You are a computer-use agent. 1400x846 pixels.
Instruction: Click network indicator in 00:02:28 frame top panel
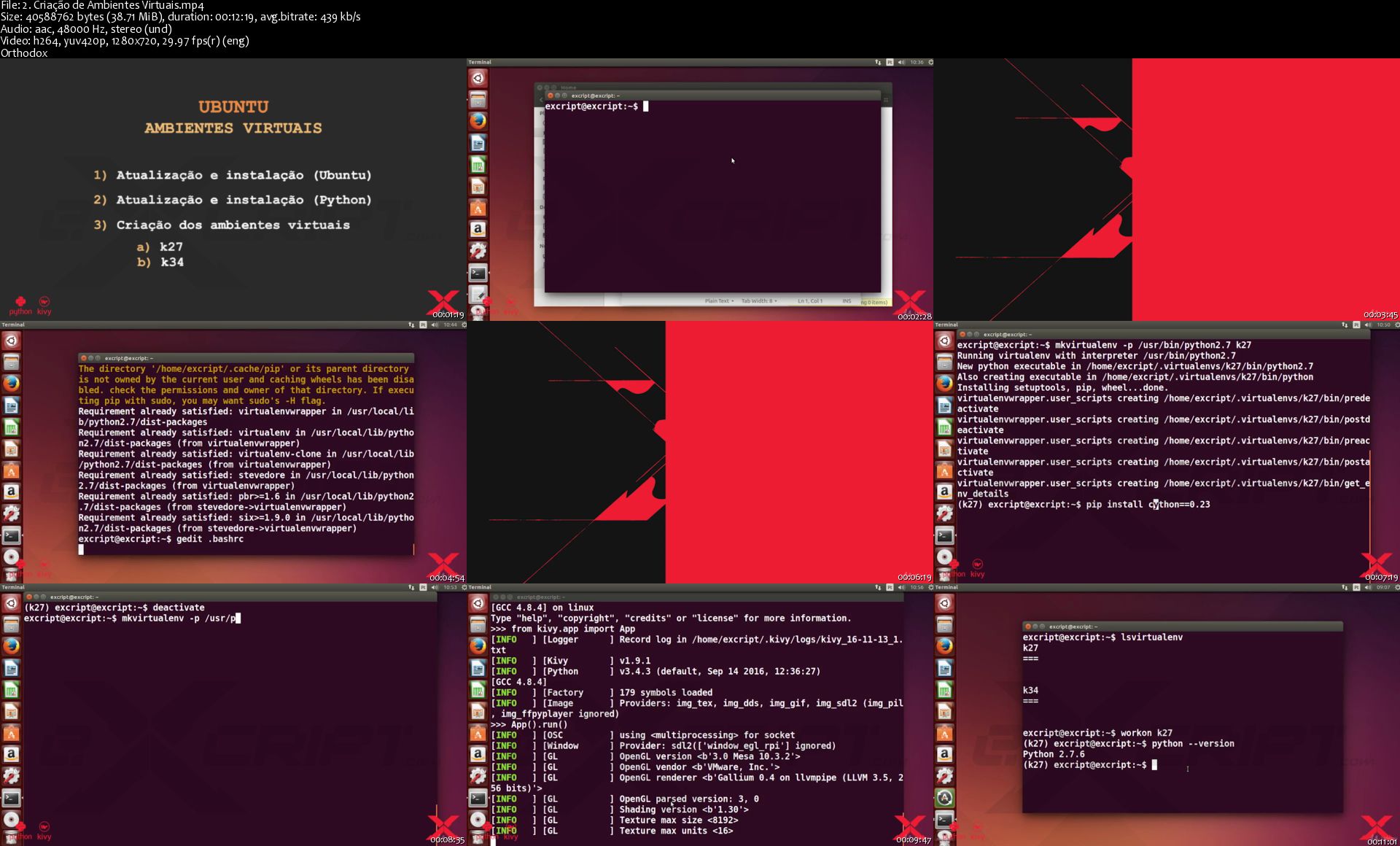(878, 62)
